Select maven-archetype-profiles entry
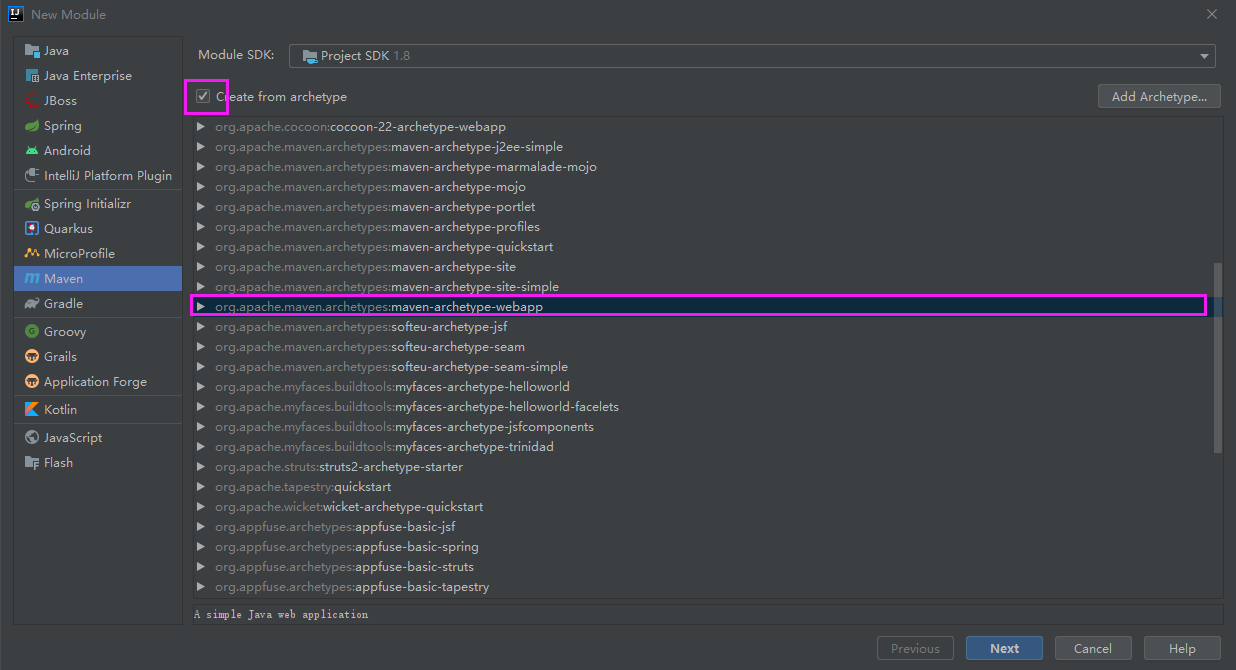Viewport: 1236px width, 670px height. [x=702, y=227]
